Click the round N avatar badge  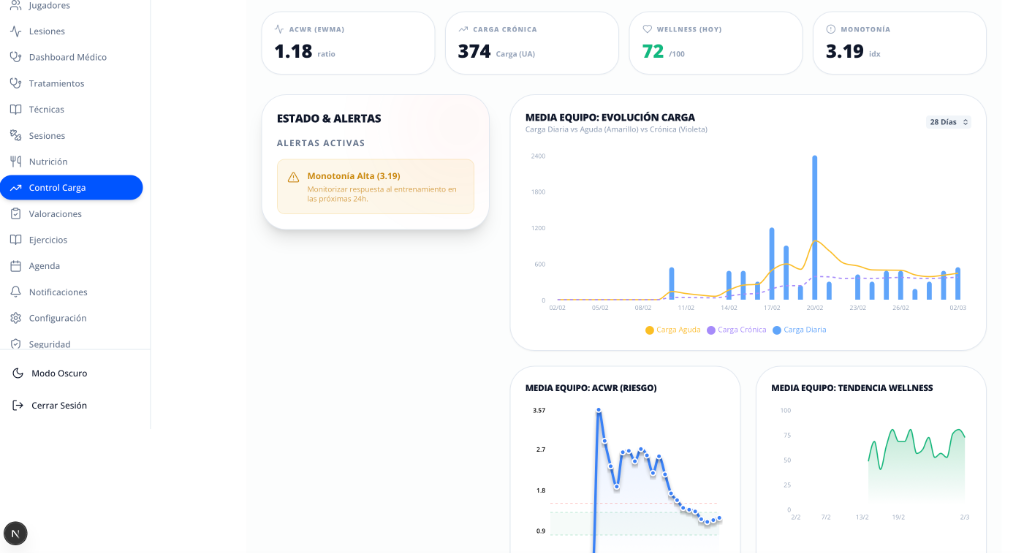[x=15, y=533]
